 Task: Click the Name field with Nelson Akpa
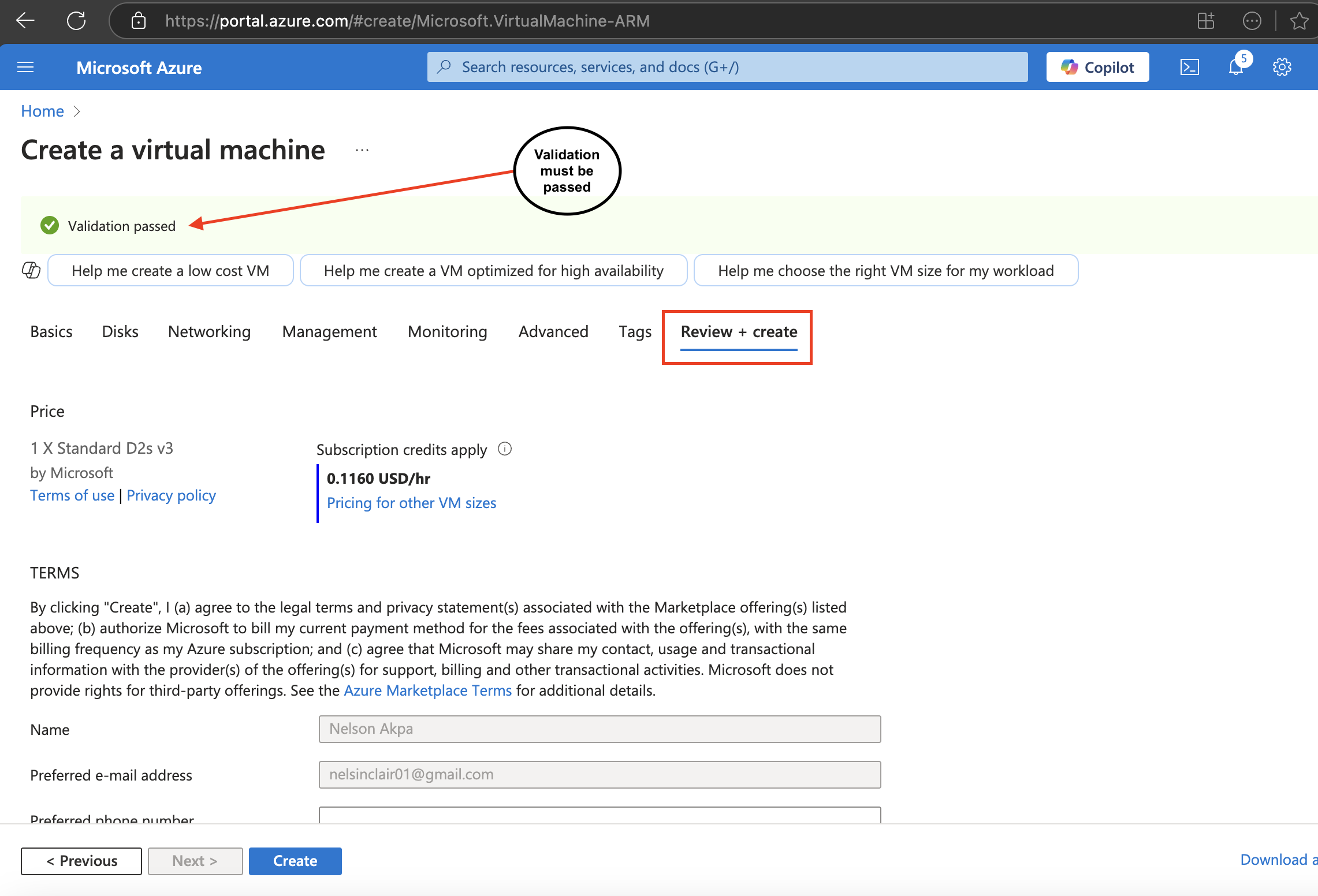[x=600, y=729]
